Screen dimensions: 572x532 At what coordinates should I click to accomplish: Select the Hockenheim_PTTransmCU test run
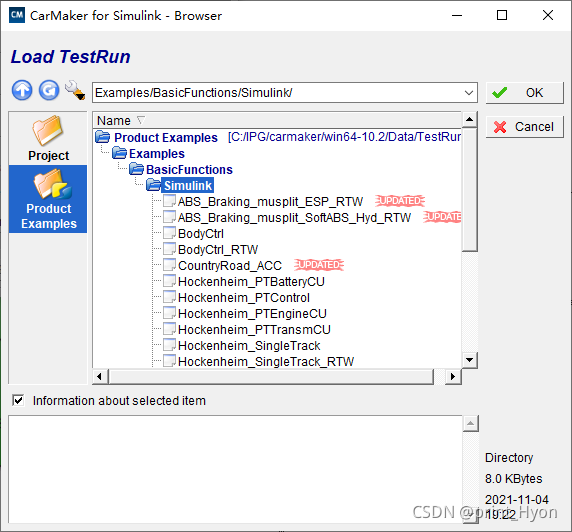pos(254,330)
